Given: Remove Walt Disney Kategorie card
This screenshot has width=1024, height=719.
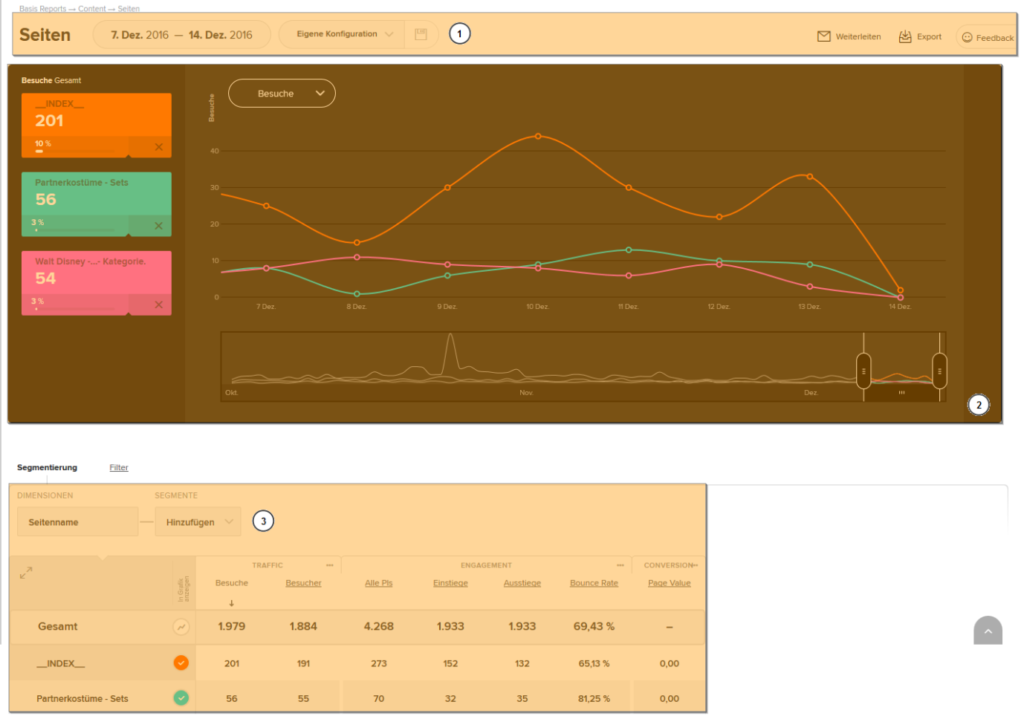Looking at the screenshot, I should 159,305.
